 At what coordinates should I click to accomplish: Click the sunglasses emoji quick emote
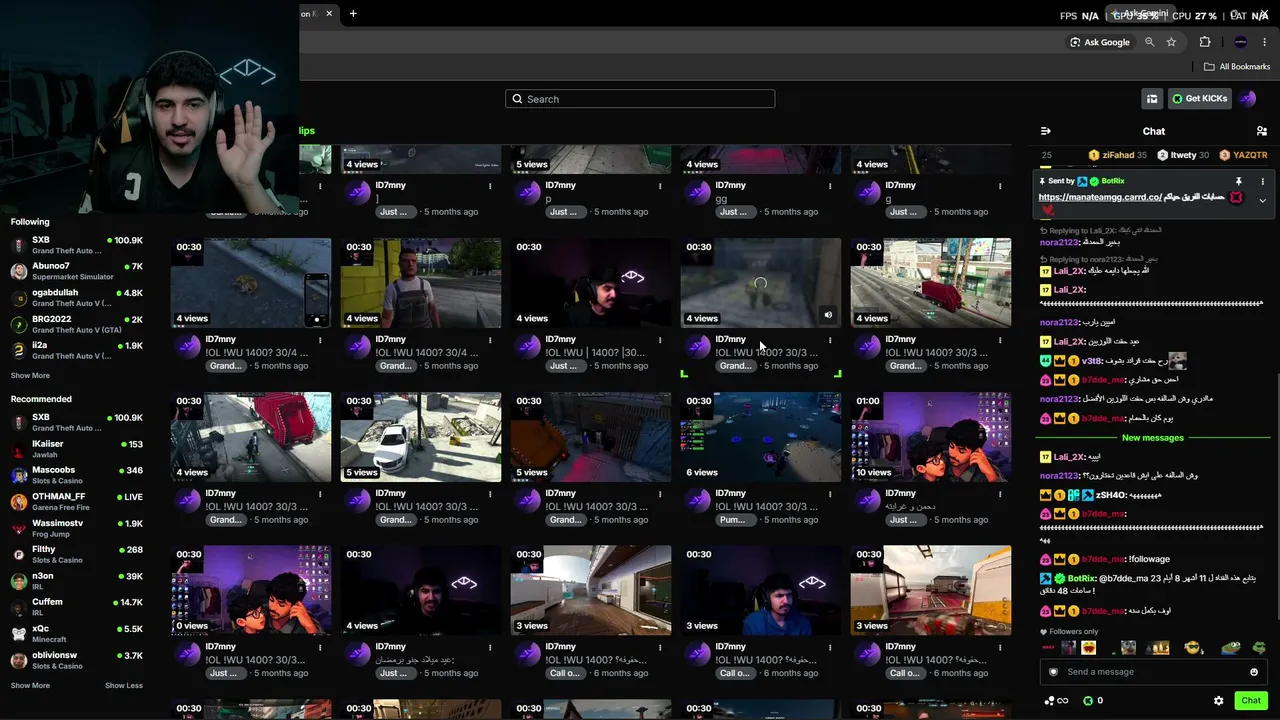(x=1192, y=648)
